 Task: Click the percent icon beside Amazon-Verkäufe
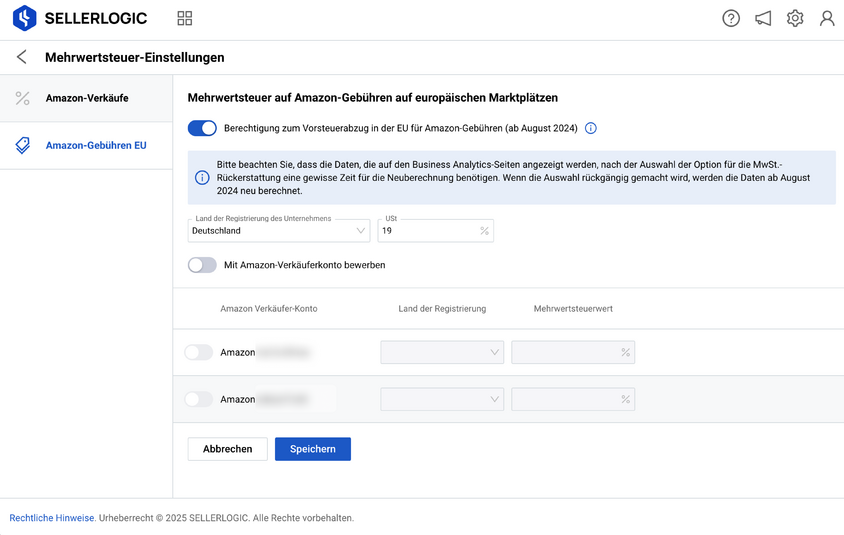22,98
